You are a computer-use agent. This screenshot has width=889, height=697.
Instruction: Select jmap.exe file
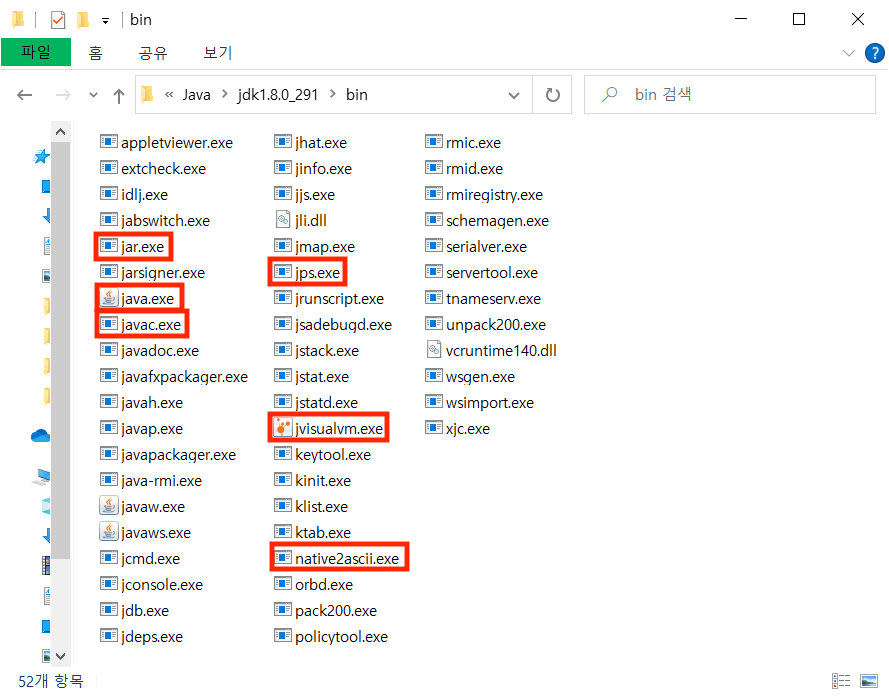314,247
